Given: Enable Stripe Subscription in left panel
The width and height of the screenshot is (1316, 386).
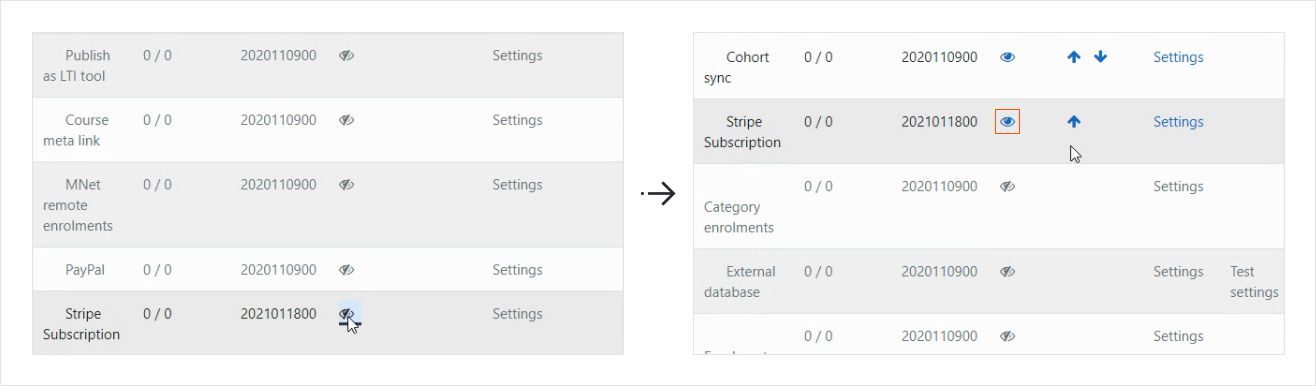Looking at the screenshot, I should [347, 314].
